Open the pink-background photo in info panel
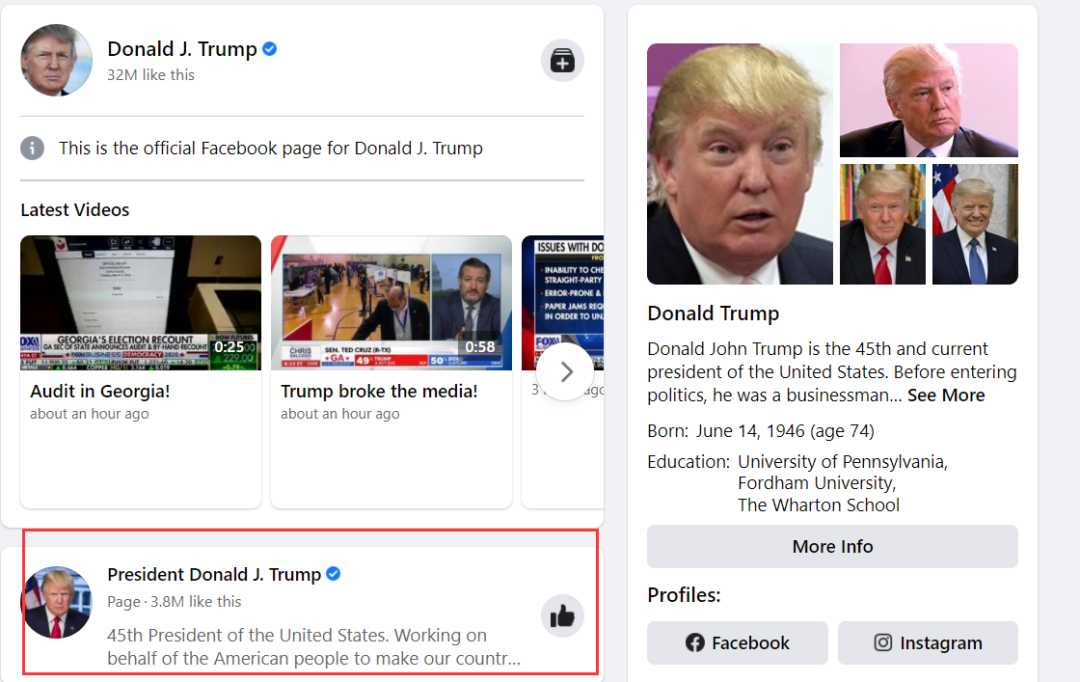The image size is (1080, 682). (x=928, y=100)
